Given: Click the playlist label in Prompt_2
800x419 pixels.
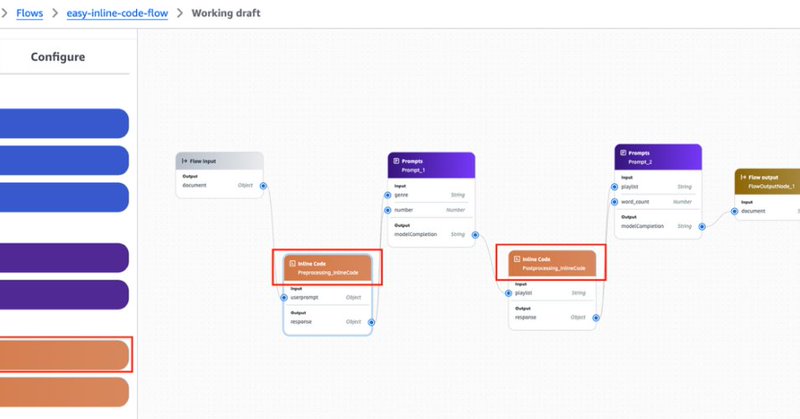Looking at the screenshot, I should coord(630,187).
